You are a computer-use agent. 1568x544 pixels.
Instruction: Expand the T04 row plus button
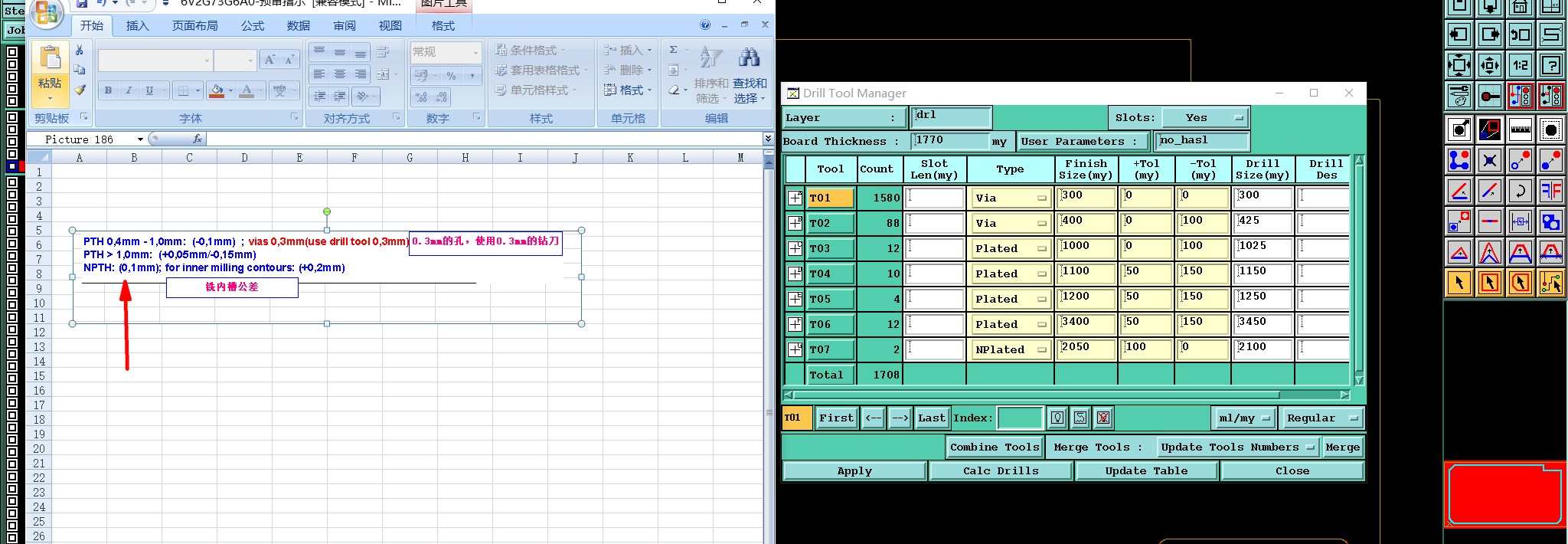(795, 274)
